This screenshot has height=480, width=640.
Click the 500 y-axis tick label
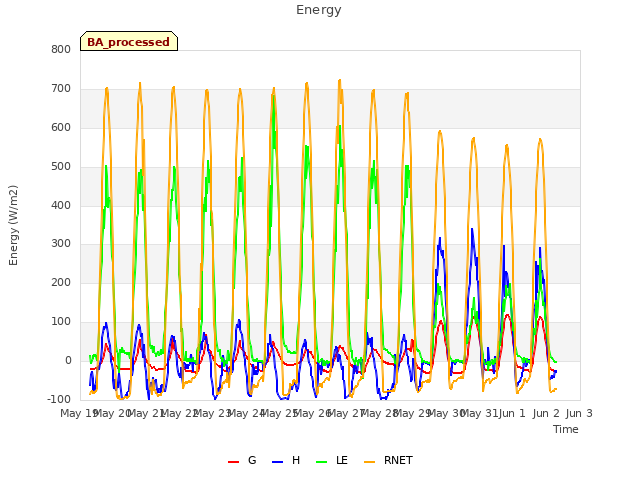coord(61,166)
